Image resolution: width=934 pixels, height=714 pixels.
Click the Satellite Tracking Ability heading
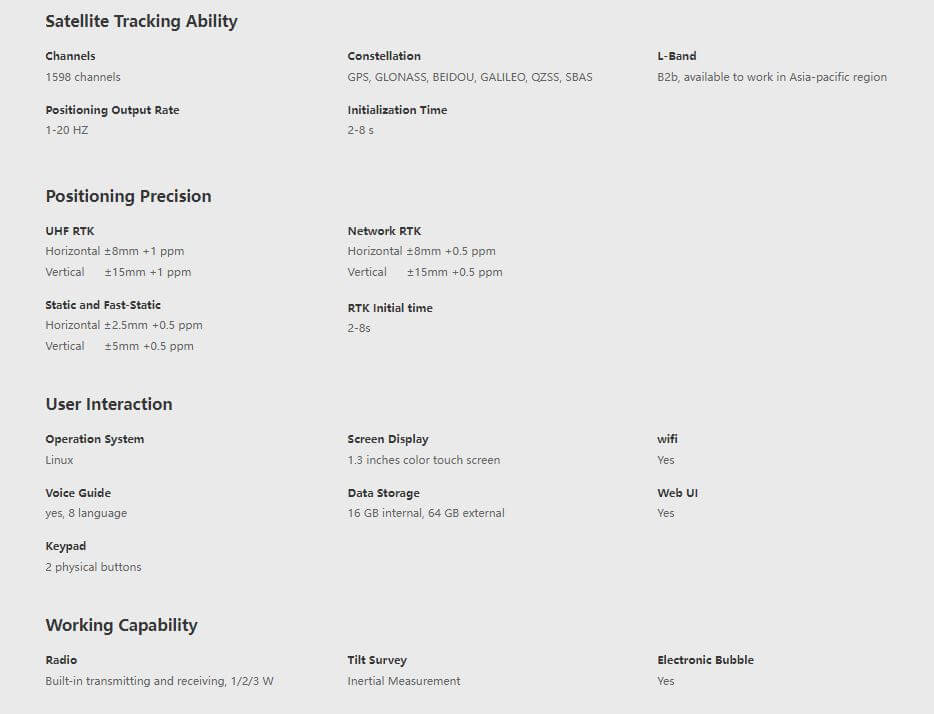tap(141, 21)
